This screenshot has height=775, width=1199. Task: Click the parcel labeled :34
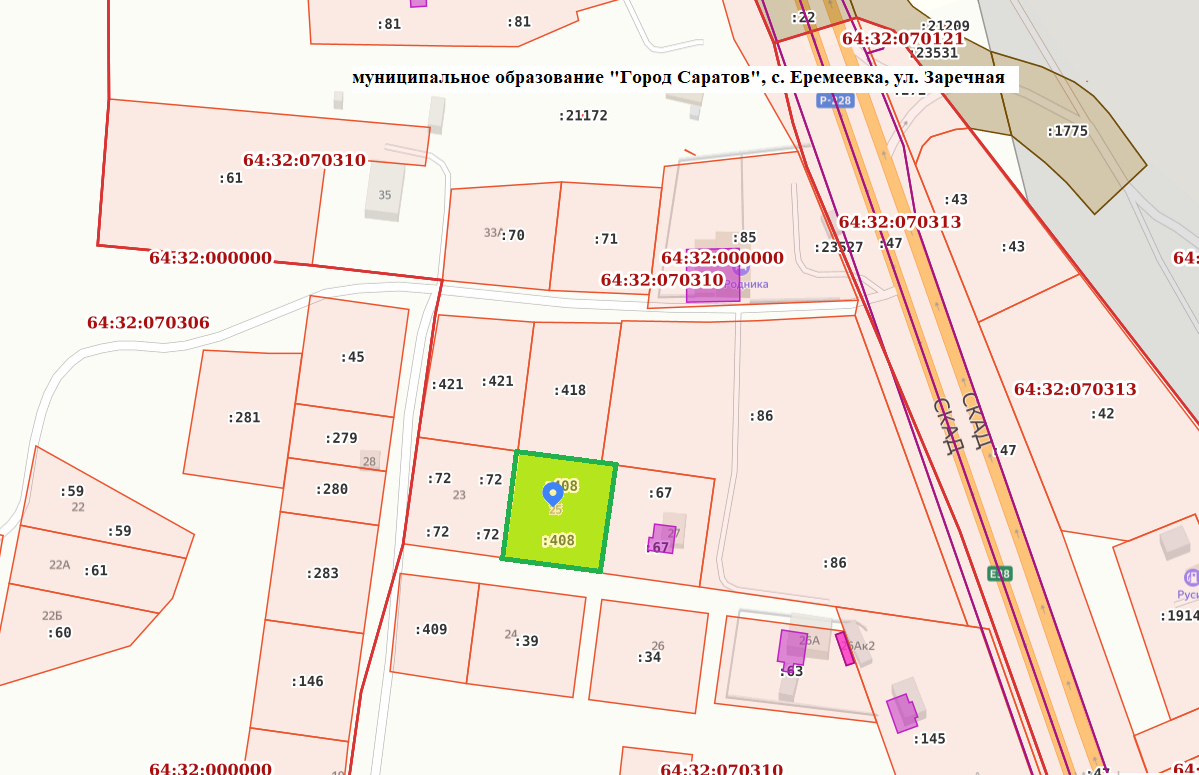[649, 657]
